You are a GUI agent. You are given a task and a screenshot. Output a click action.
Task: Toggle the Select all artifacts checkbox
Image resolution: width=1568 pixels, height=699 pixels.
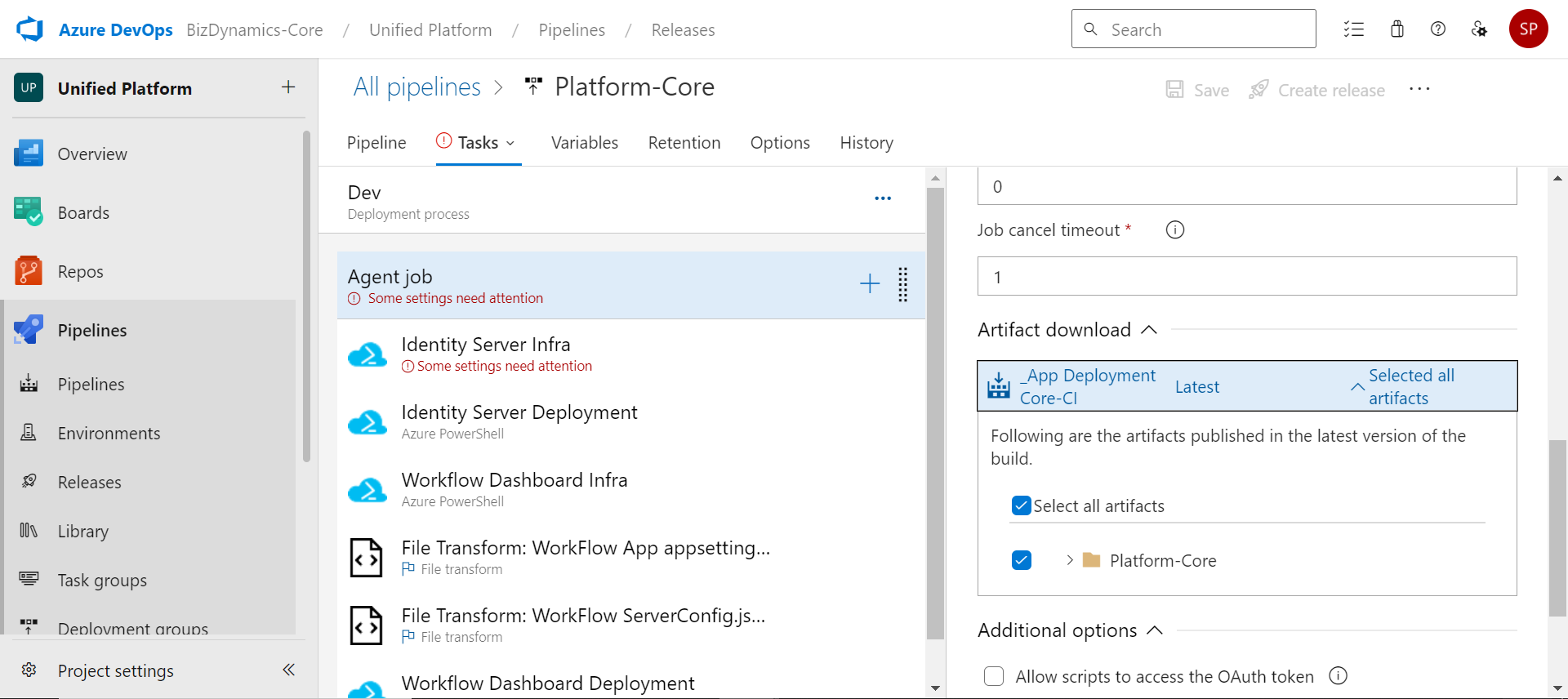point(1022,505)
